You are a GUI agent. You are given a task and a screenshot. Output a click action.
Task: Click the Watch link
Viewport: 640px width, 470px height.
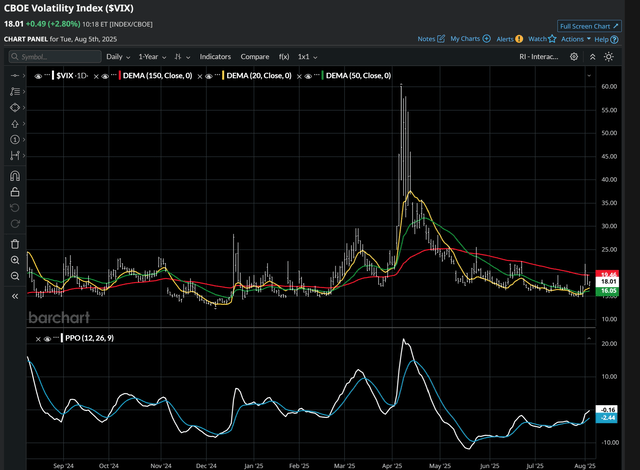pos(537,39)
